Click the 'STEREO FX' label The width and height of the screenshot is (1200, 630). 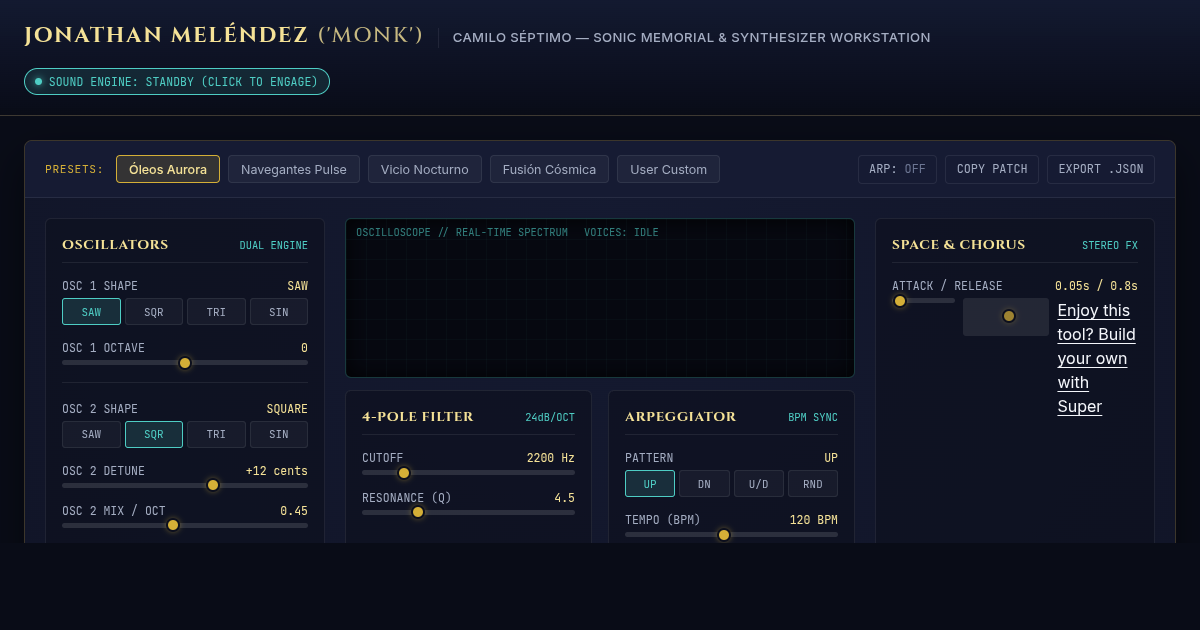click(1110, 245)
